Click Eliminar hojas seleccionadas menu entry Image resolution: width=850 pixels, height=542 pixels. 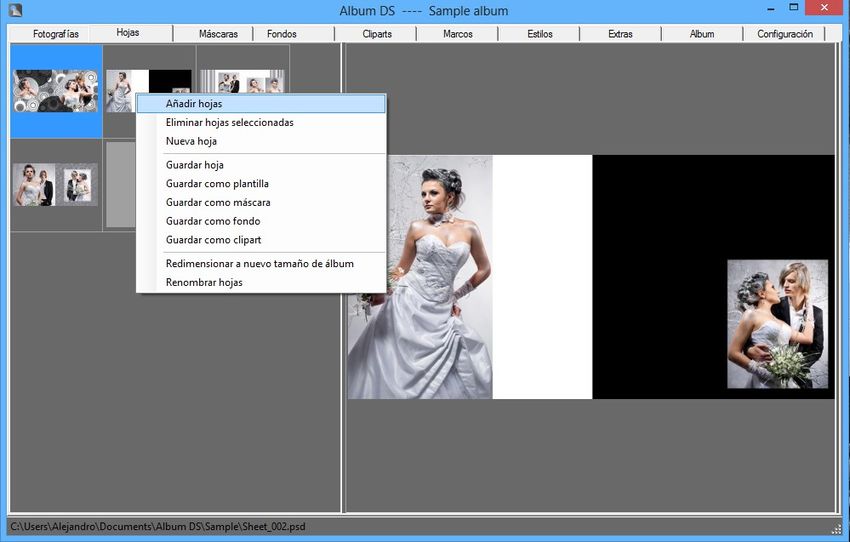click(x=229, y=123)
